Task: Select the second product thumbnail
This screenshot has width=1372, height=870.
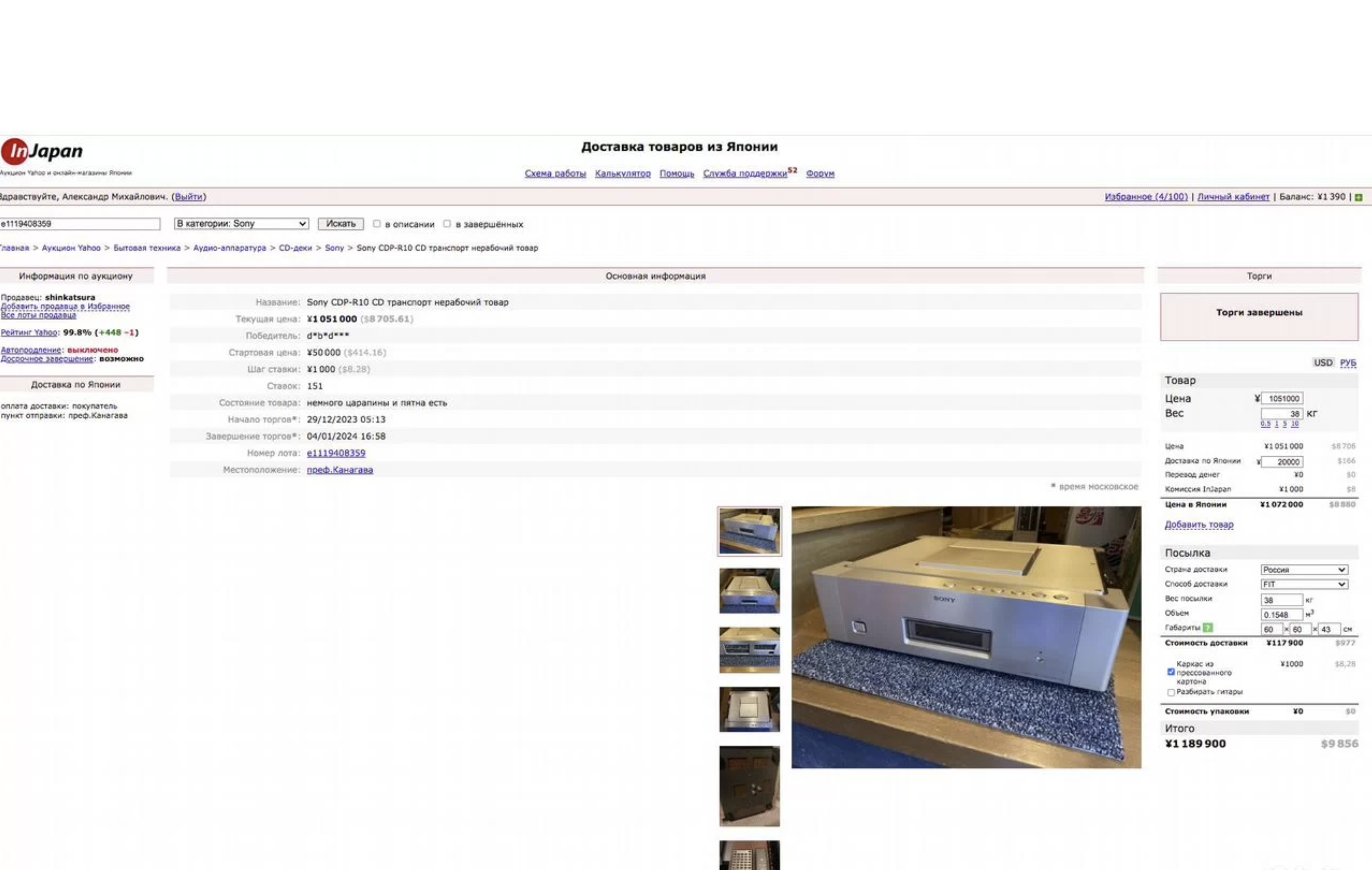Action: coord(749,591)
